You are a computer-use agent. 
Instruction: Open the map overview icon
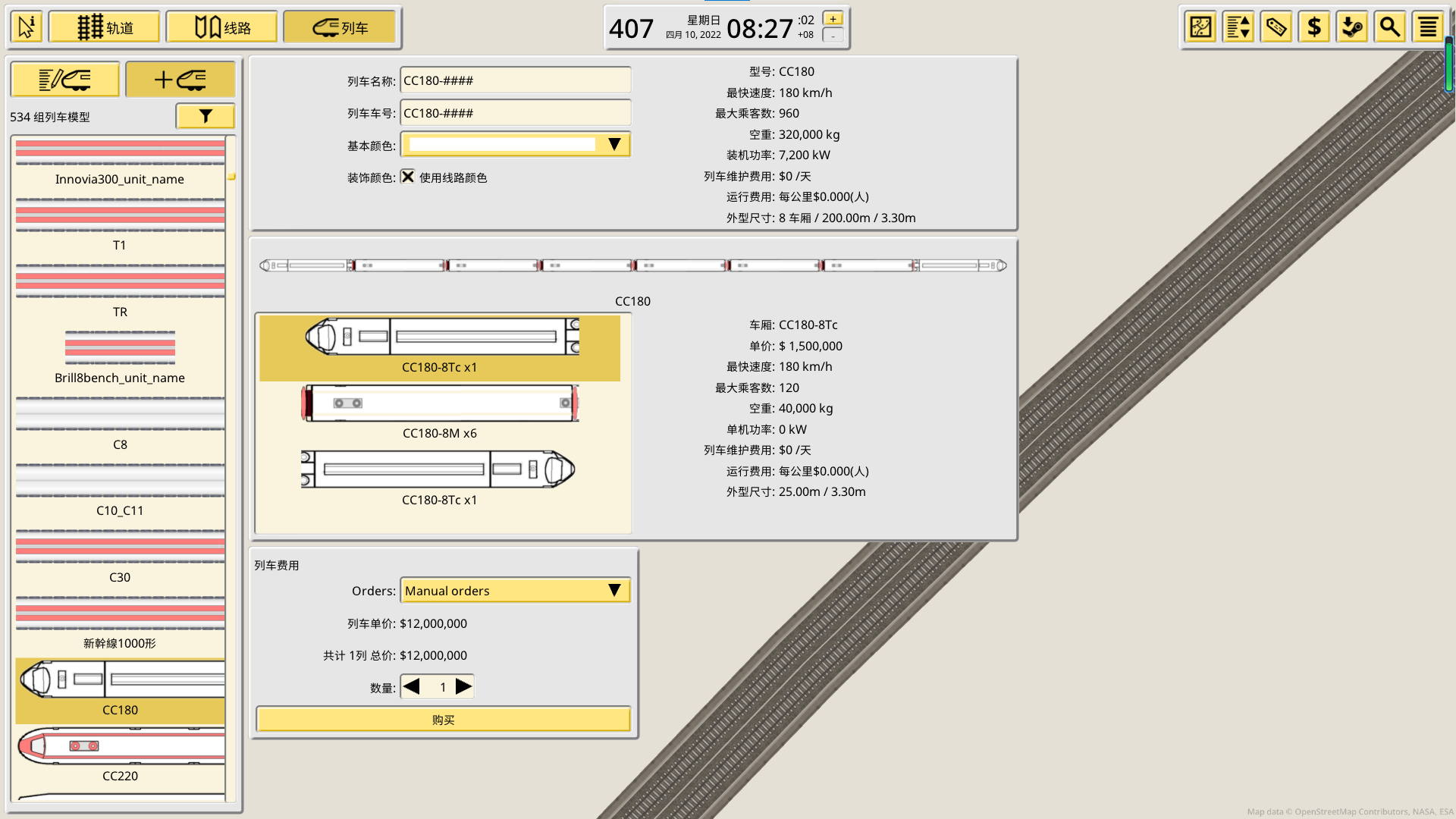(x=1200, y=28)
